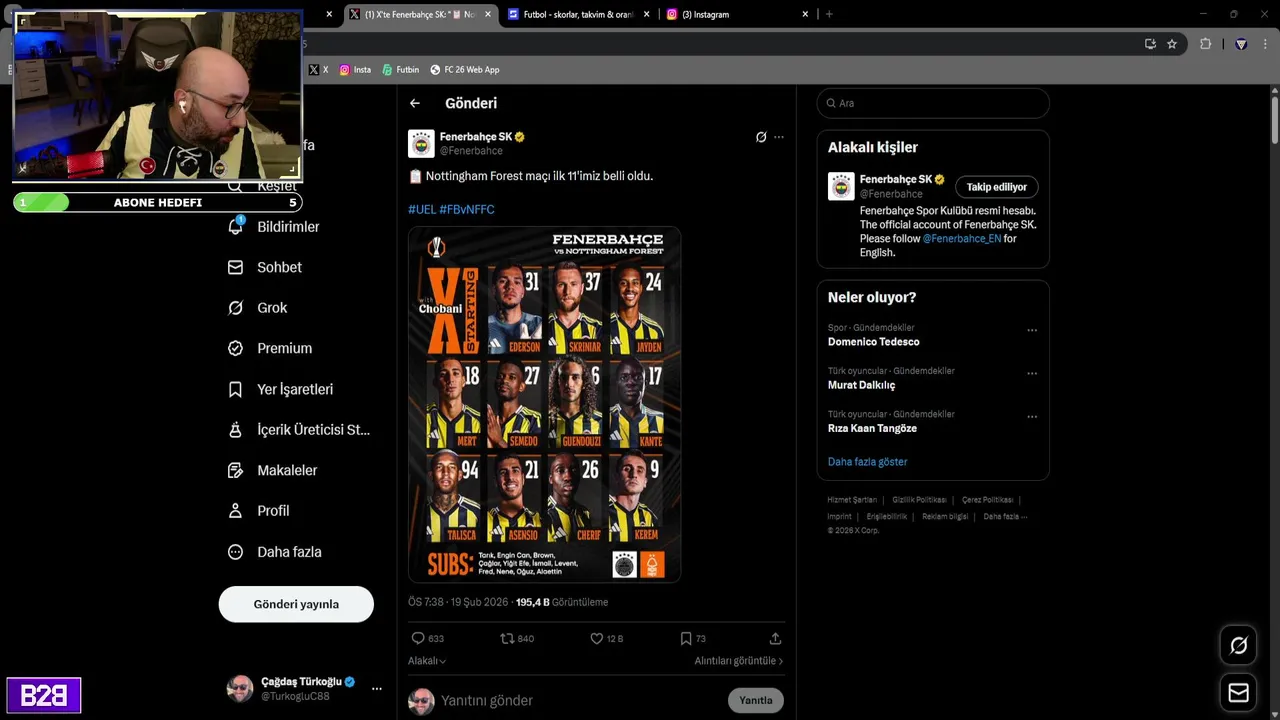Open Bildirimler notifications bell icon
Image resolution: width=1280 pixels, height=720 pixels.
pos(235,227)
